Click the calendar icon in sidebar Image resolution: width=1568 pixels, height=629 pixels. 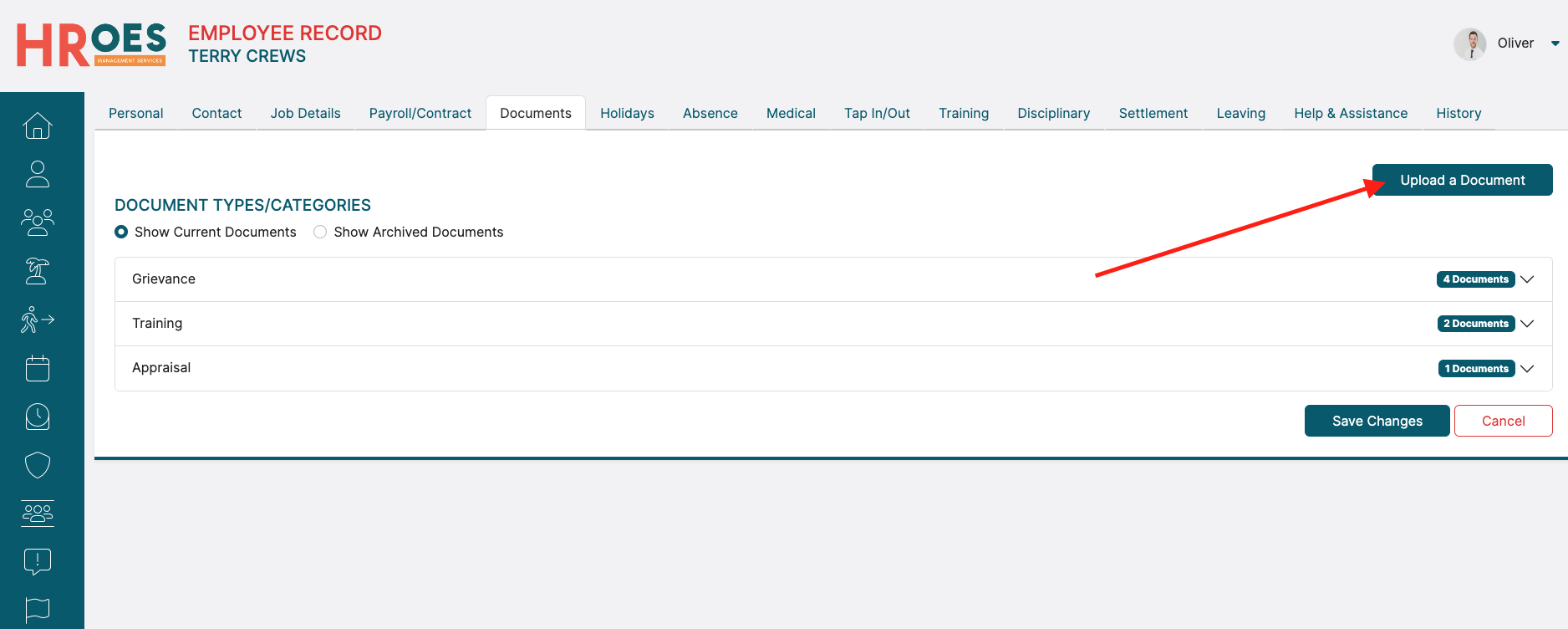(38, 368)
